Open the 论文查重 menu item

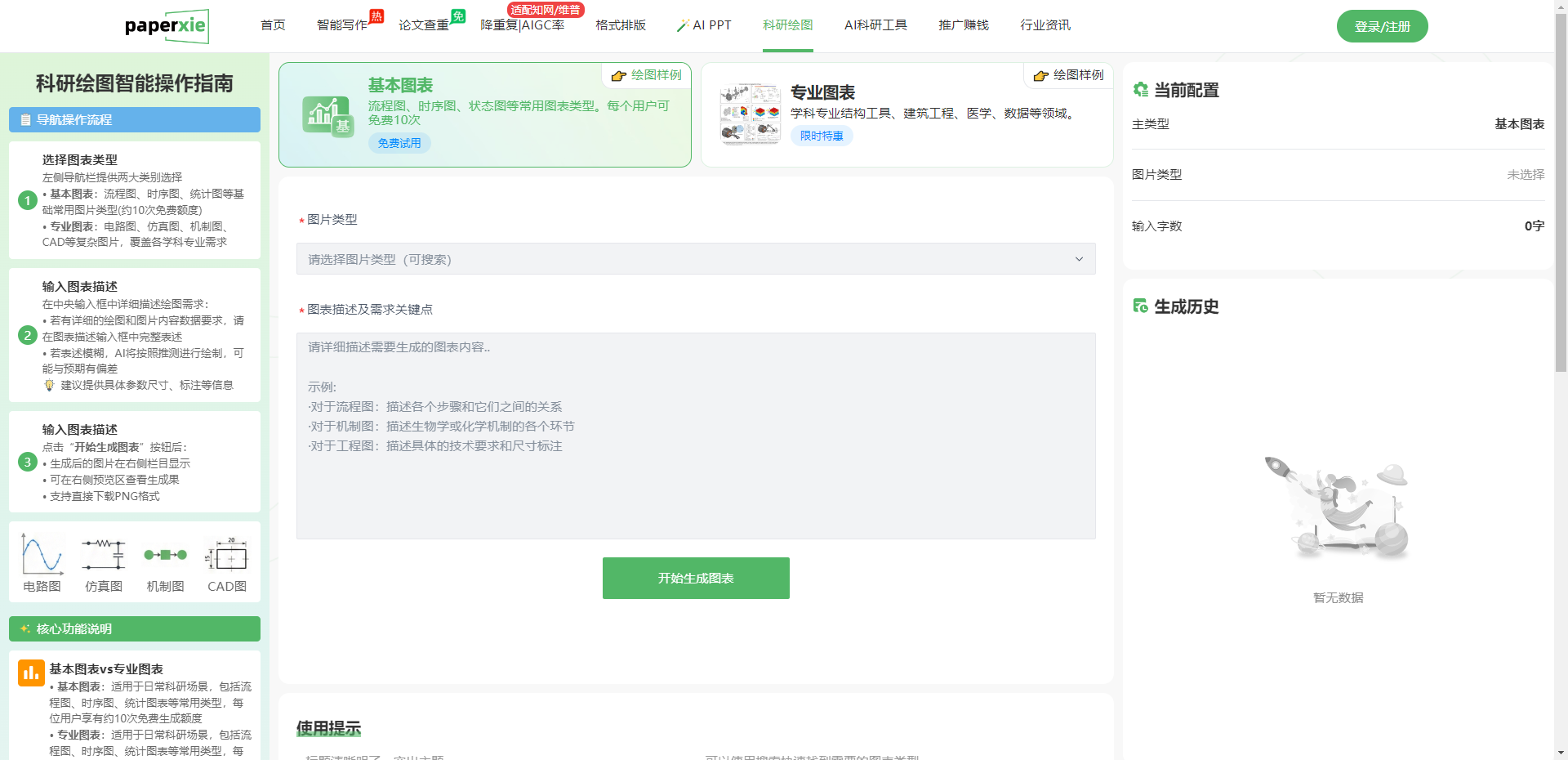(x=423, y=25)
